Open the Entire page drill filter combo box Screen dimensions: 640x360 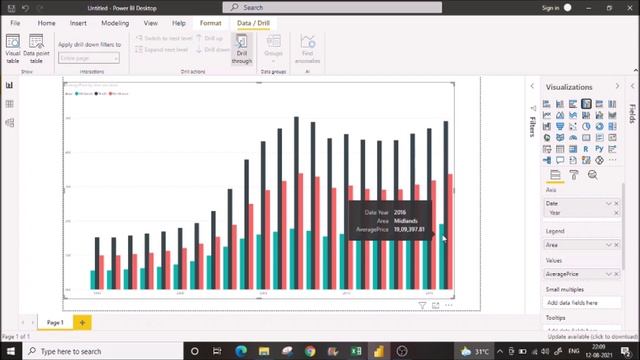coord(89,58)
